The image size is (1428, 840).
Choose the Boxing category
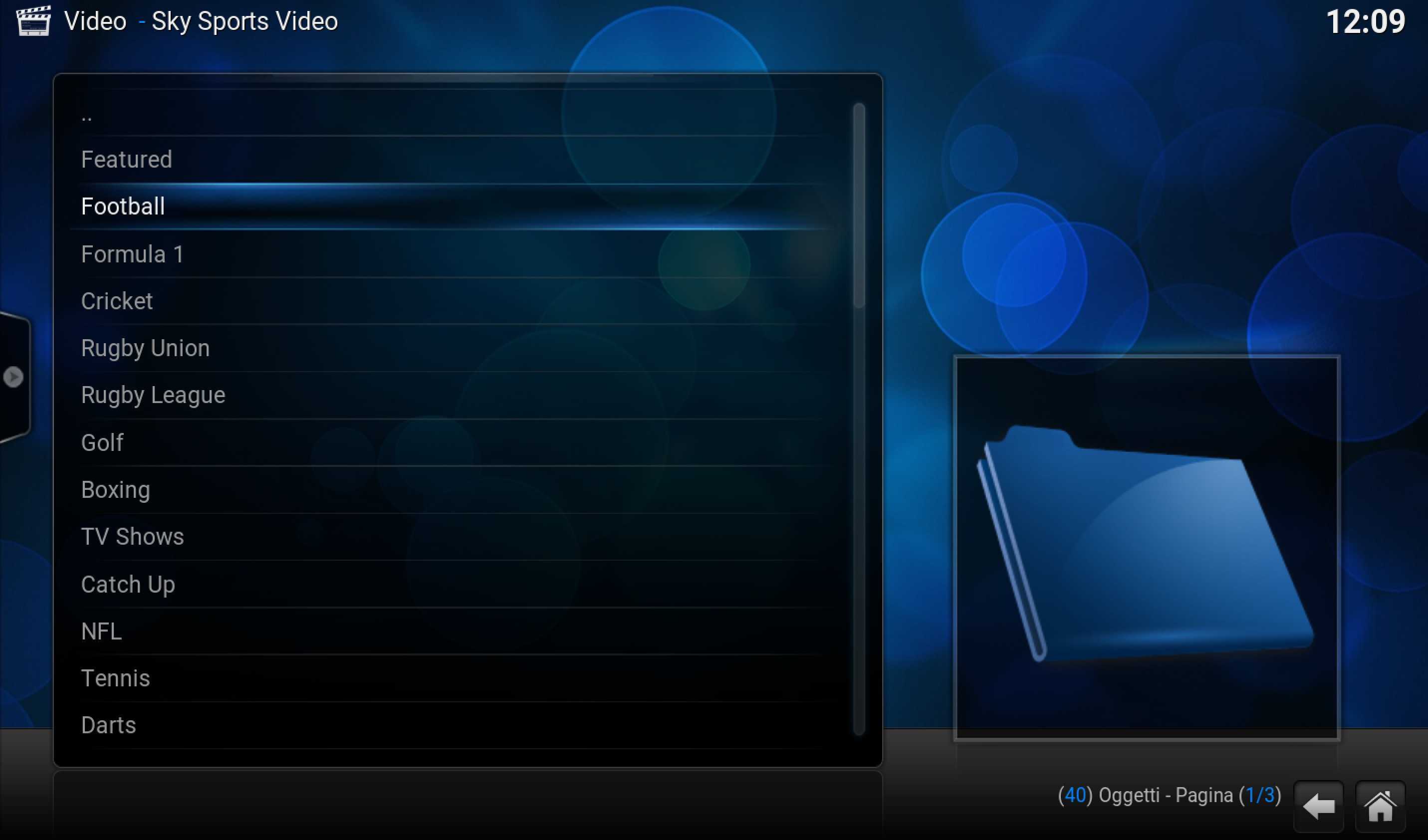(116, 490)
